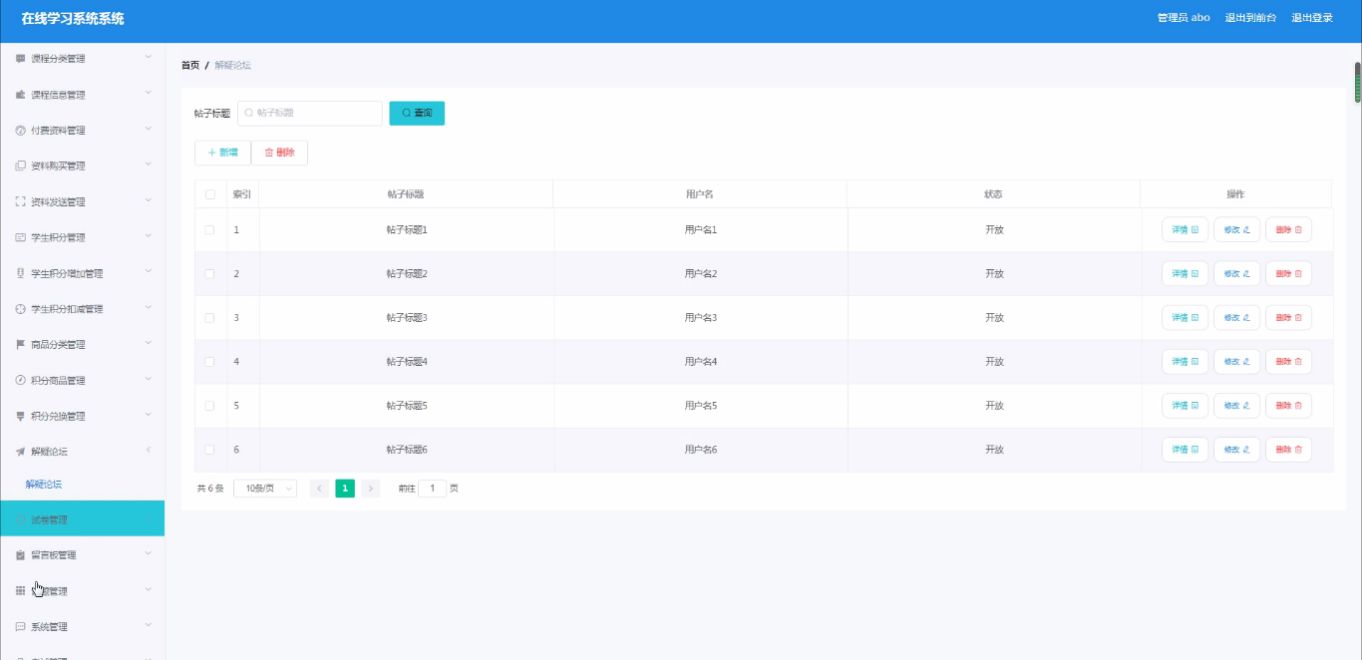Expand 系统管理 using its chevron

click(148, 626)
